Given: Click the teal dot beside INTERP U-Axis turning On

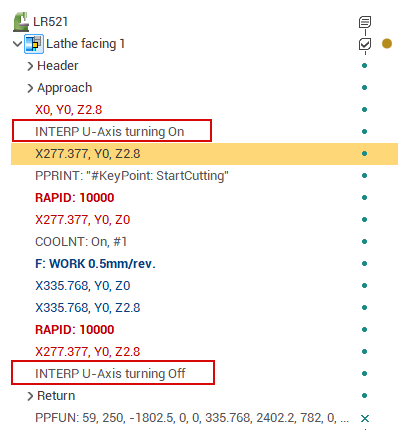Looking at the screenshot, I should coord(364,132).
